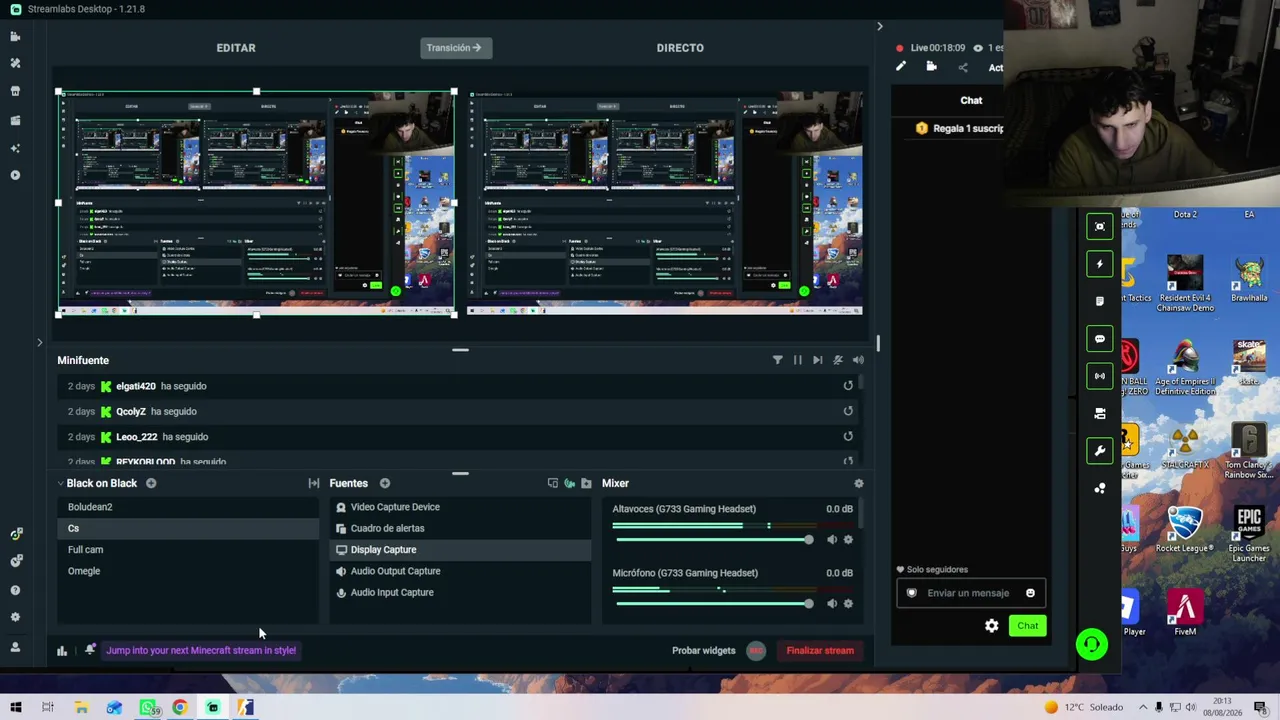This screenshot has height=720, width=1280.
Task: Select the Boludean2 scene
Action: (188, 507)
